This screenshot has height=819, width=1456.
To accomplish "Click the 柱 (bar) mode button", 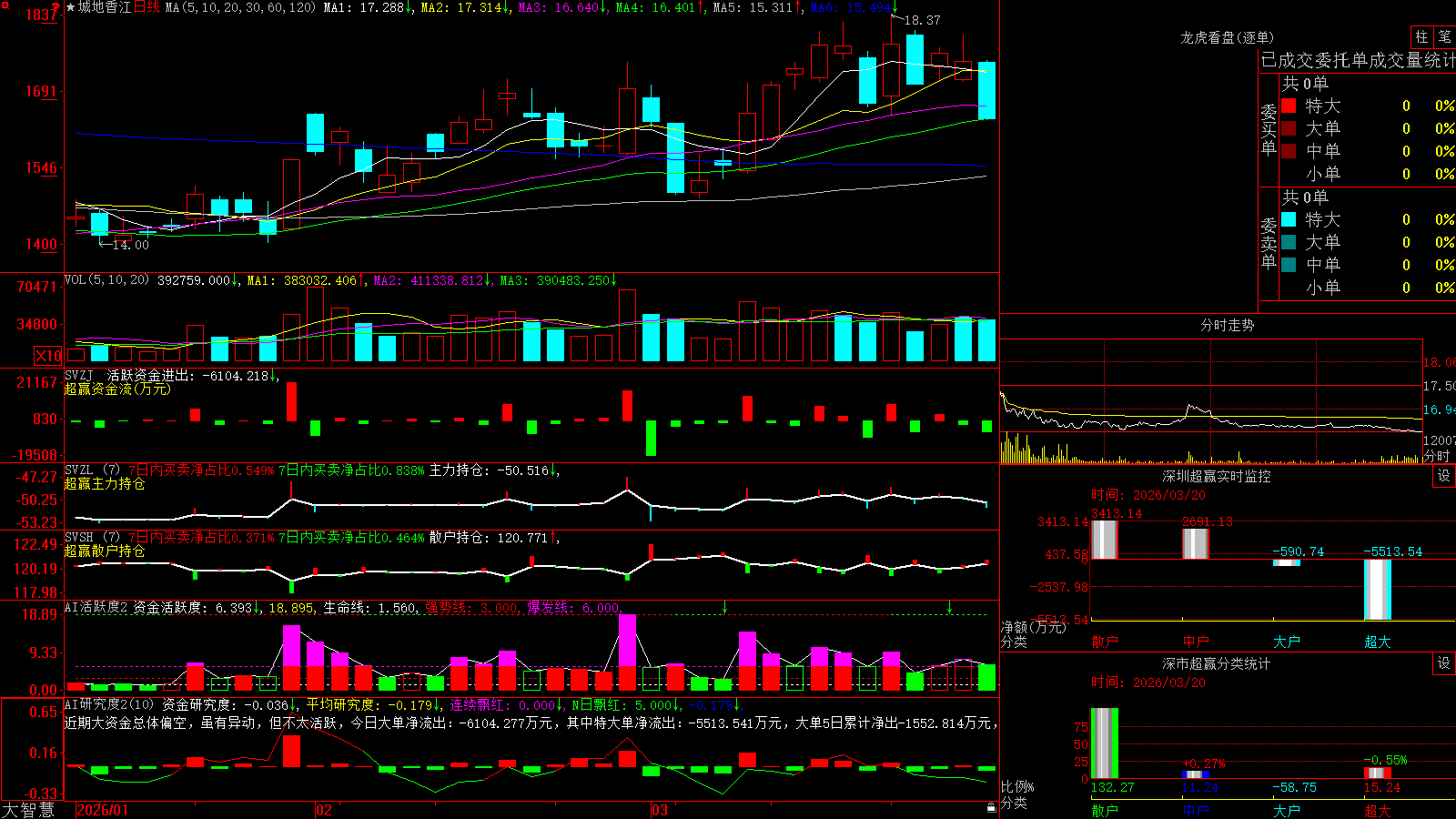I will 1421,36.
